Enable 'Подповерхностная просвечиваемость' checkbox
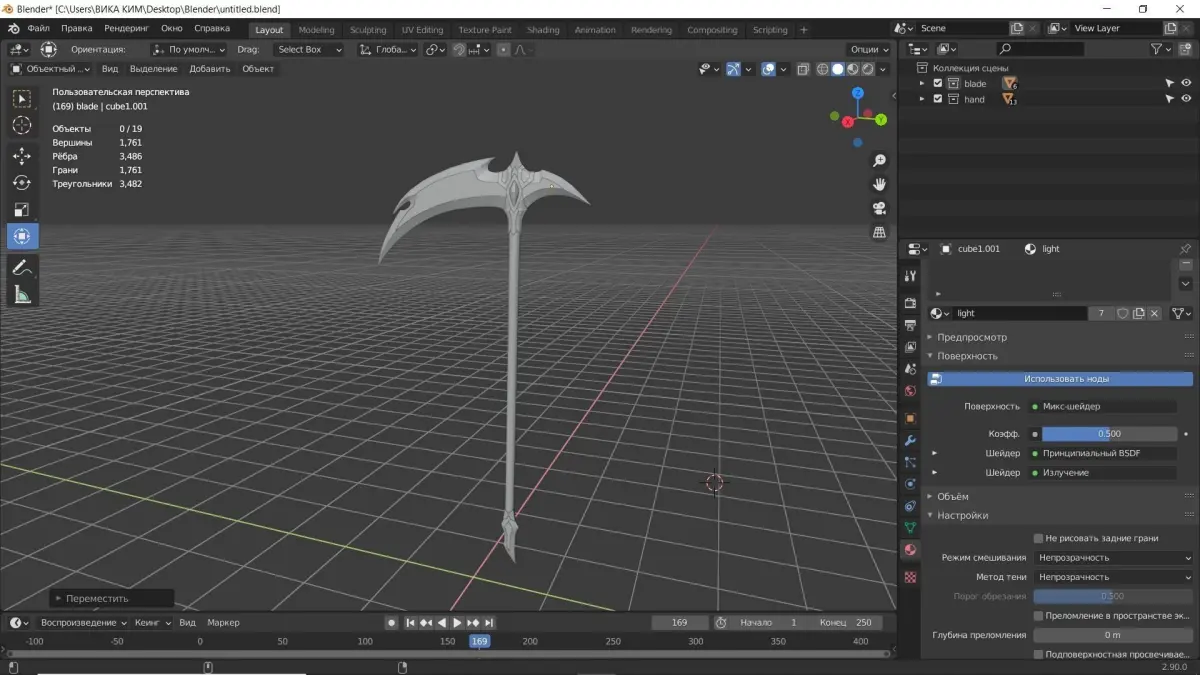The image size is (1200, 675). tap(1038, 654)
